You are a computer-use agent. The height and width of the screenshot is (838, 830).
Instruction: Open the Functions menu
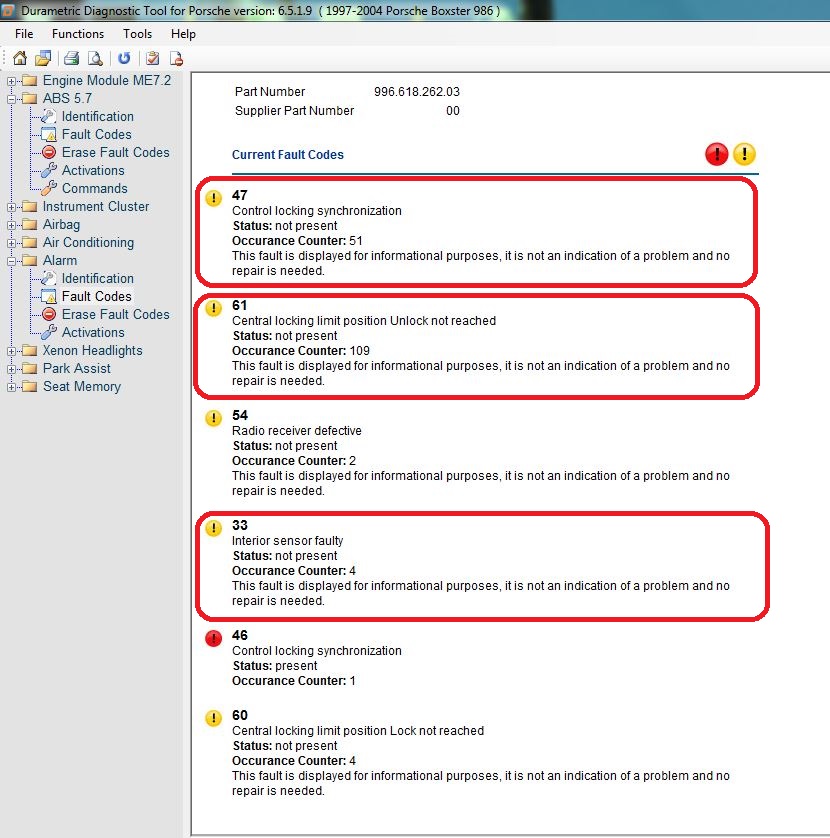pos(78,34)
